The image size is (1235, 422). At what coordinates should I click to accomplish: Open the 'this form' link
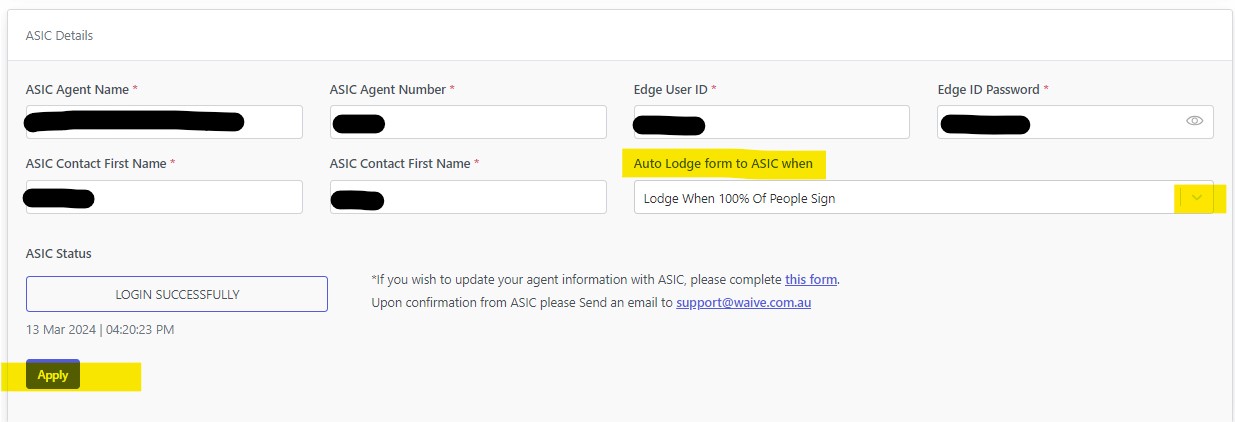tap(811, 279)
